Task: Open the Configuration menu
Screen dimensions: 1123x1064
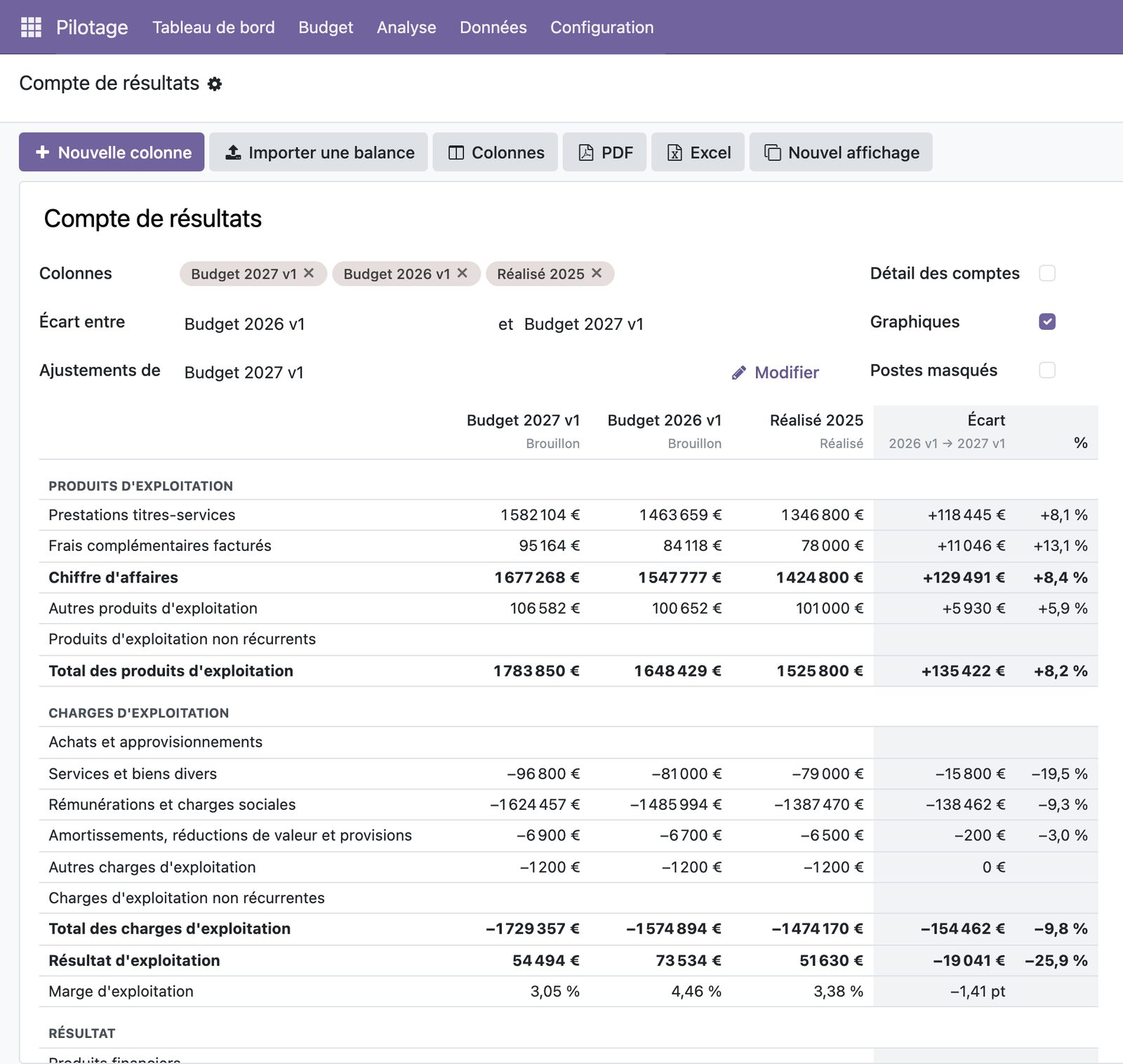Action: 602,27
